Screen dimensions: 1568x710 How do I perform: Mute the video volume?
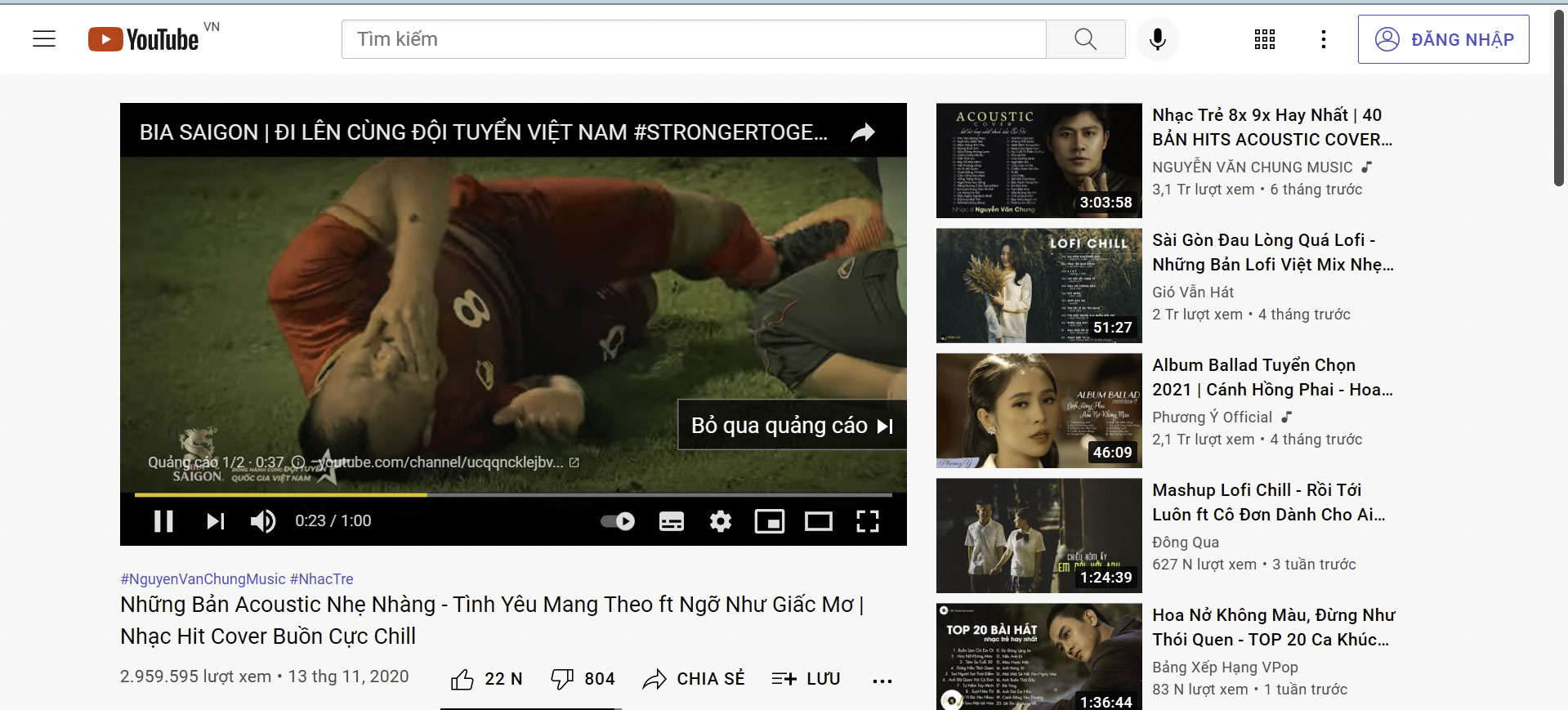pyautogui.click(x=263, y=521)
